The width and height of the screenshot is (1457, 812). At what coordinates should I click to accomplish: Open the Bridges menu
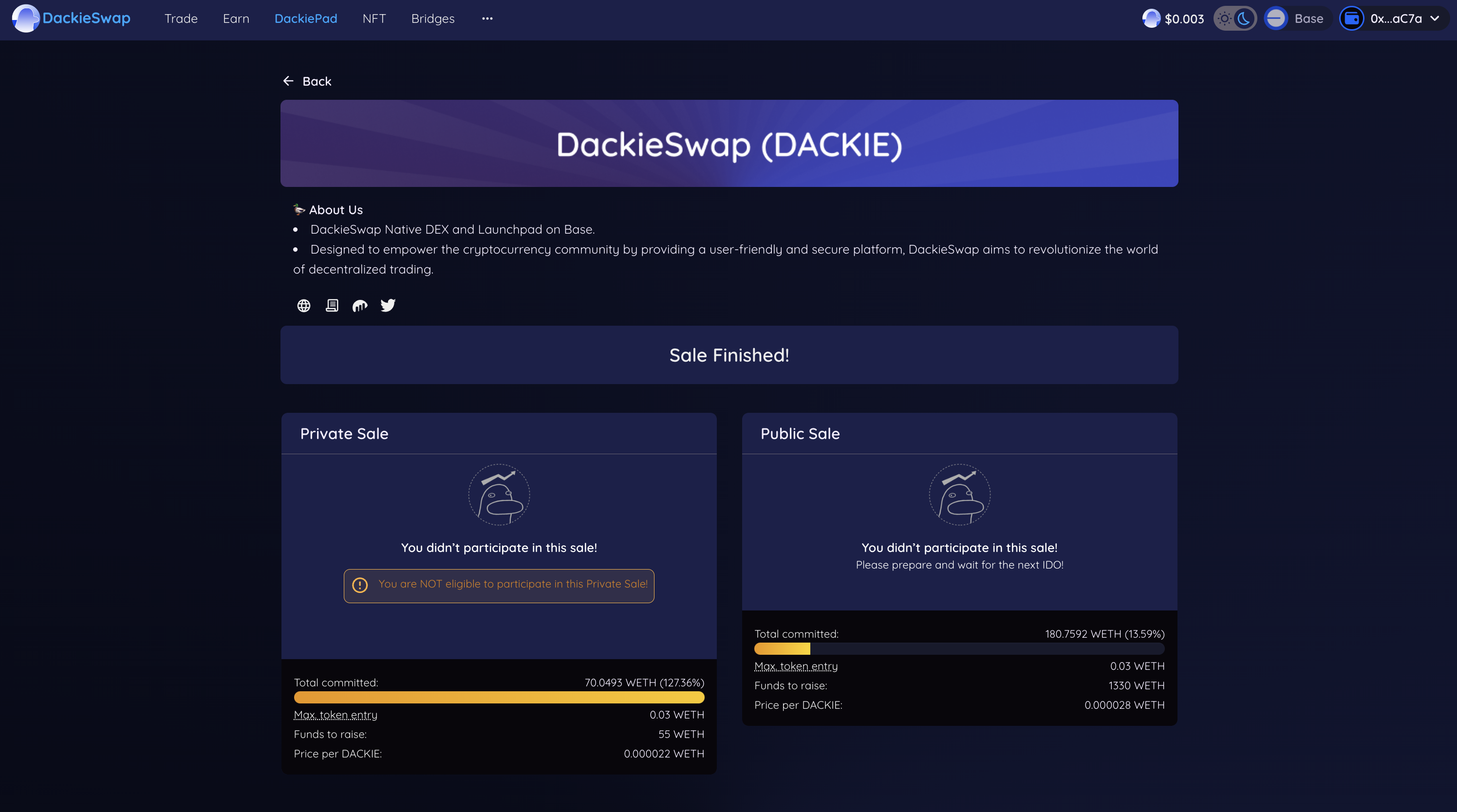click(433, 18)
